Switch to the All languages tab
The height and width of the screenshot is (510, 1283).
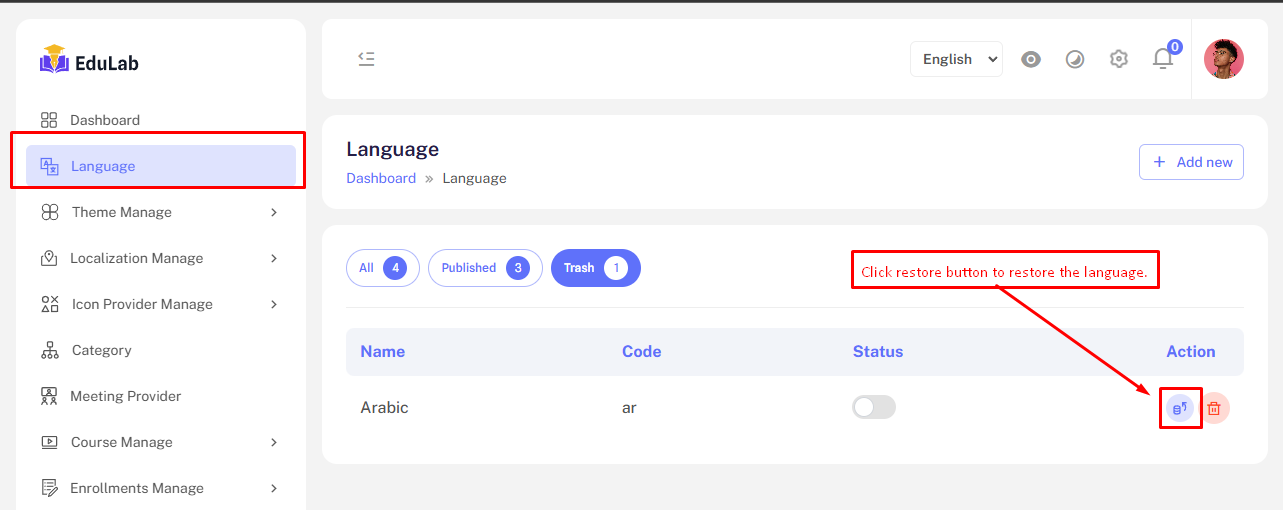[x=383, y=268]
